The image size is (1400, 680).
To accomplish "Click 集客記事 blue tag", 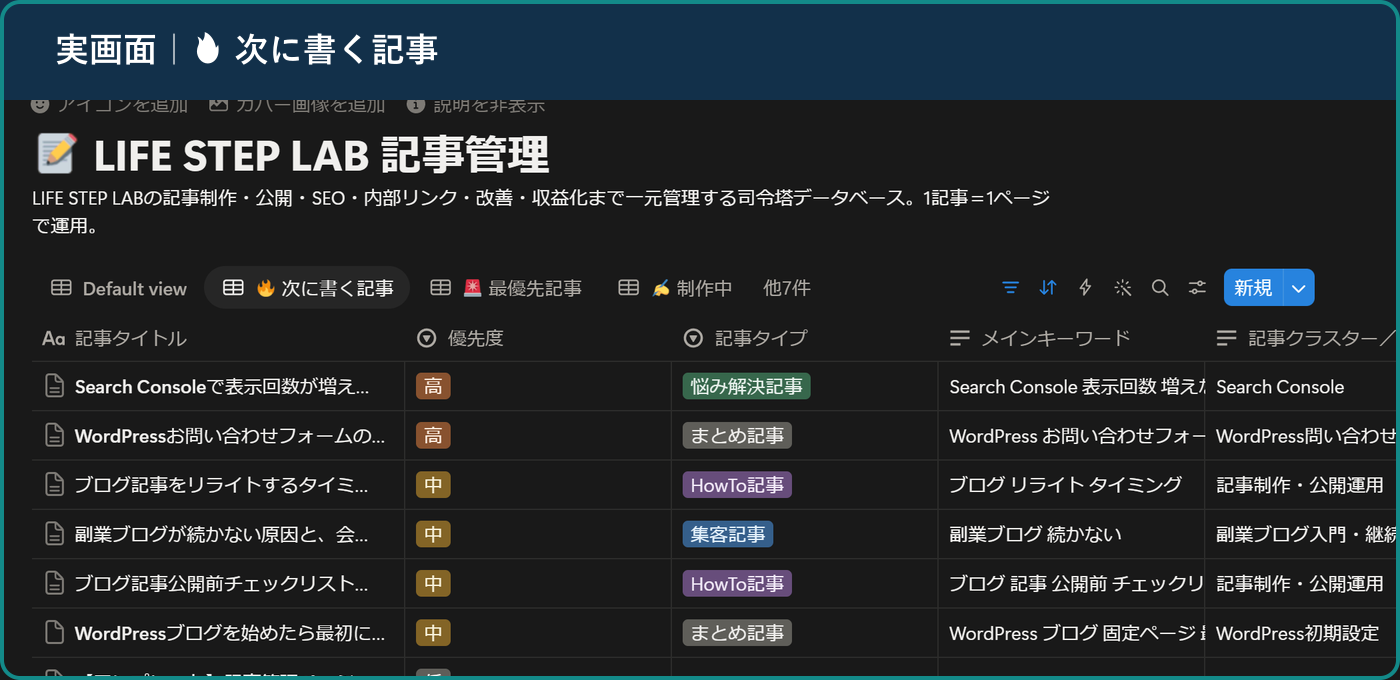I will [x=727, y=535].
